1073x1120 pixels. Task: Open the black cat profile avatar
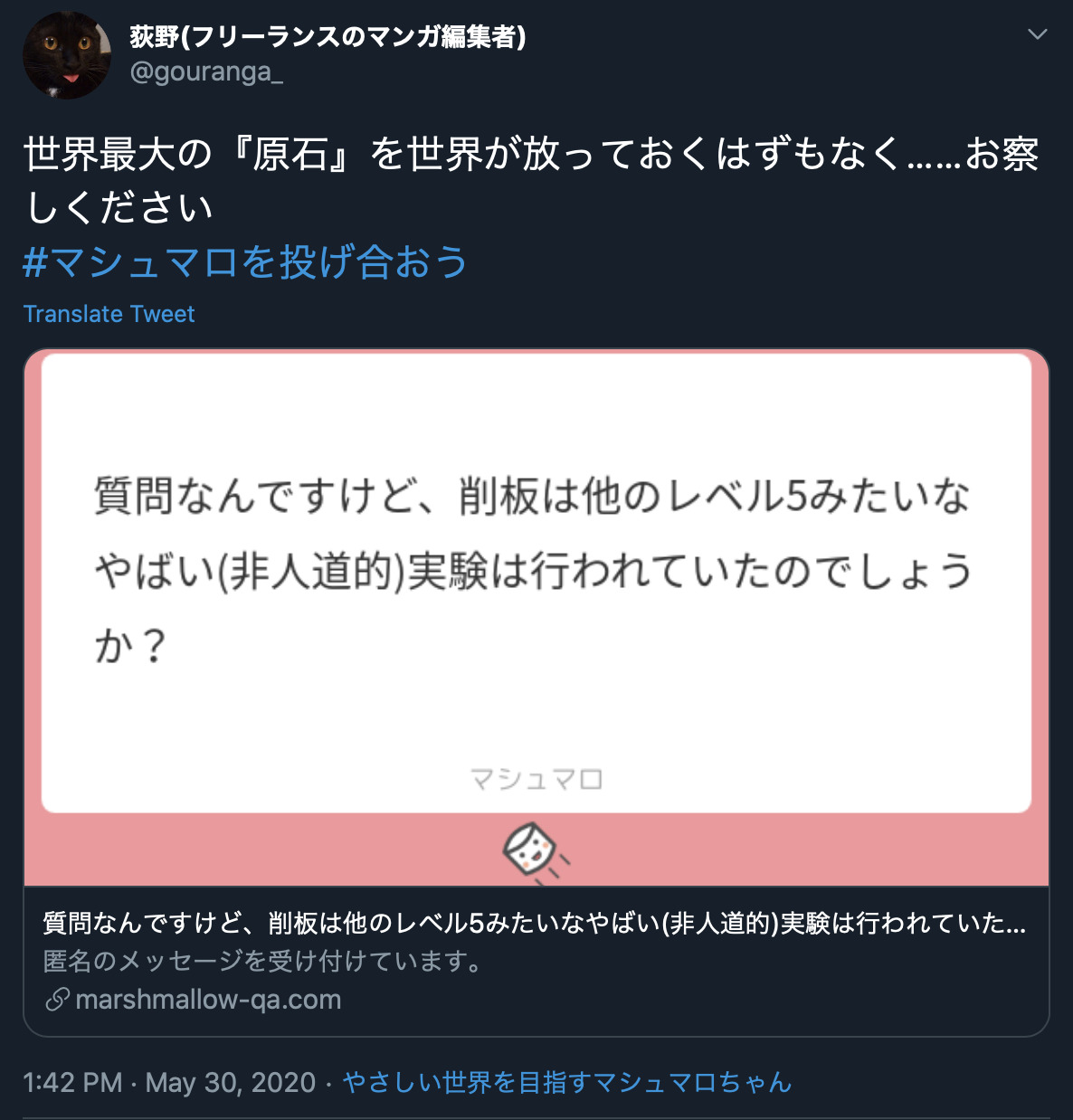pos(67,55)
